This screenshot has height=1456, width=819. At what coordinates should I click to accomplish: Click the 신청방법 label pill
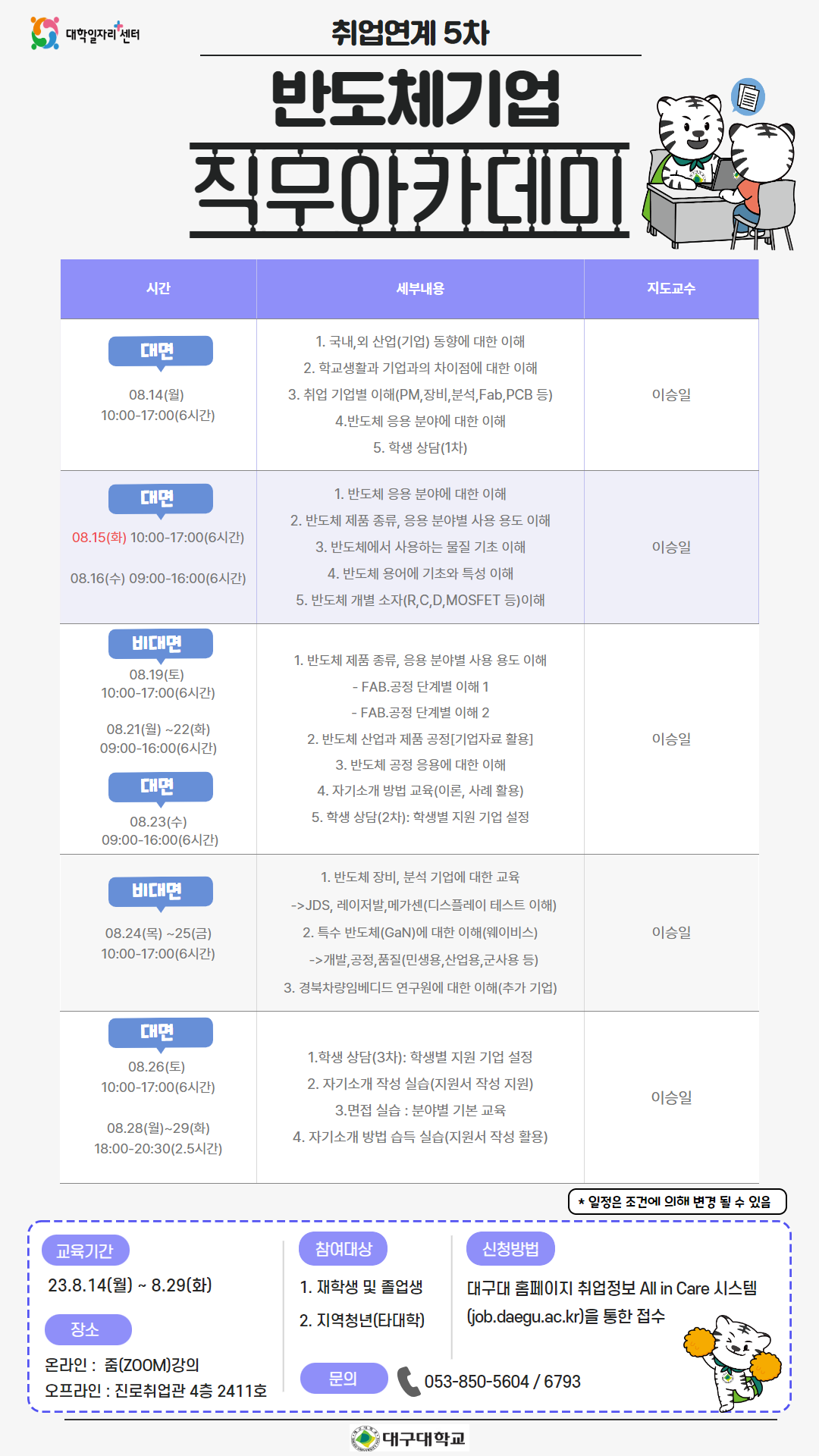(511, 1249)
